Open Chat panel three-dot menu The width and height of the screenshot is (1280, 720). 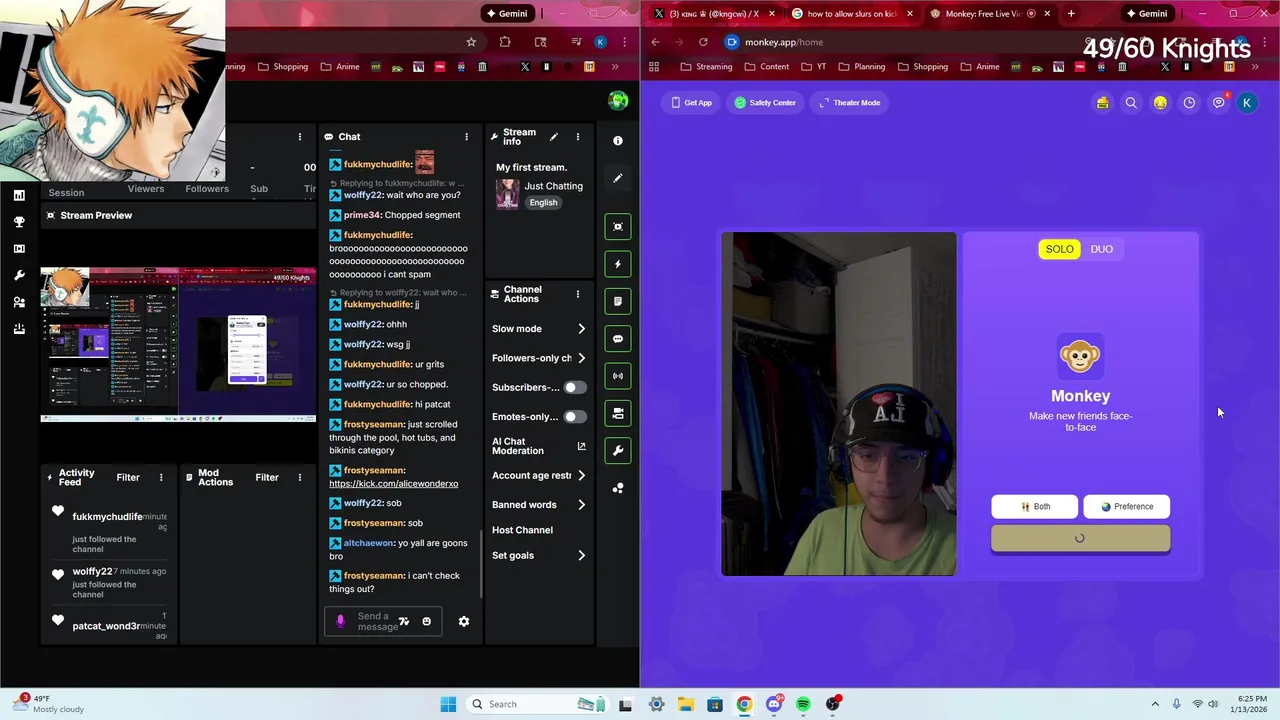click(466, 137)
